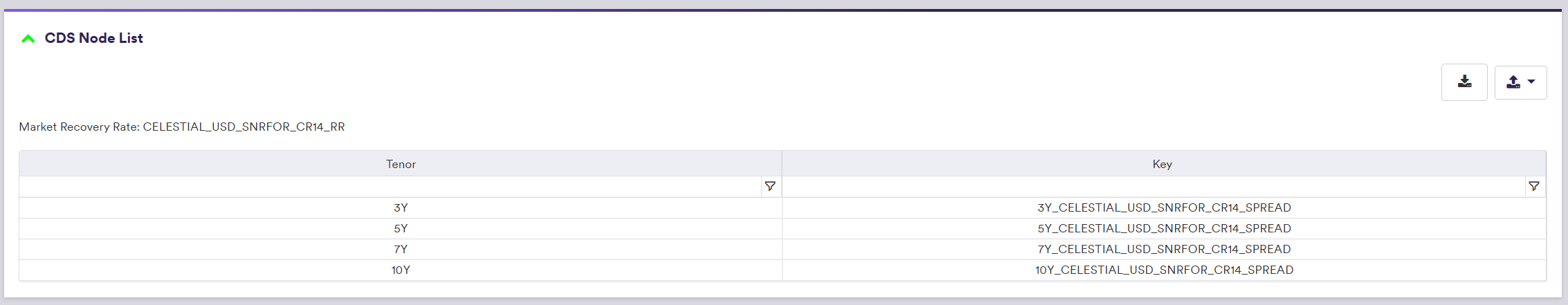Screen dimensions: 1568x305
Task: Click the 3Y_CELESTIAL_USD_SNRFOR_CR14_SPREAD key
Action: pos(1164,207)
